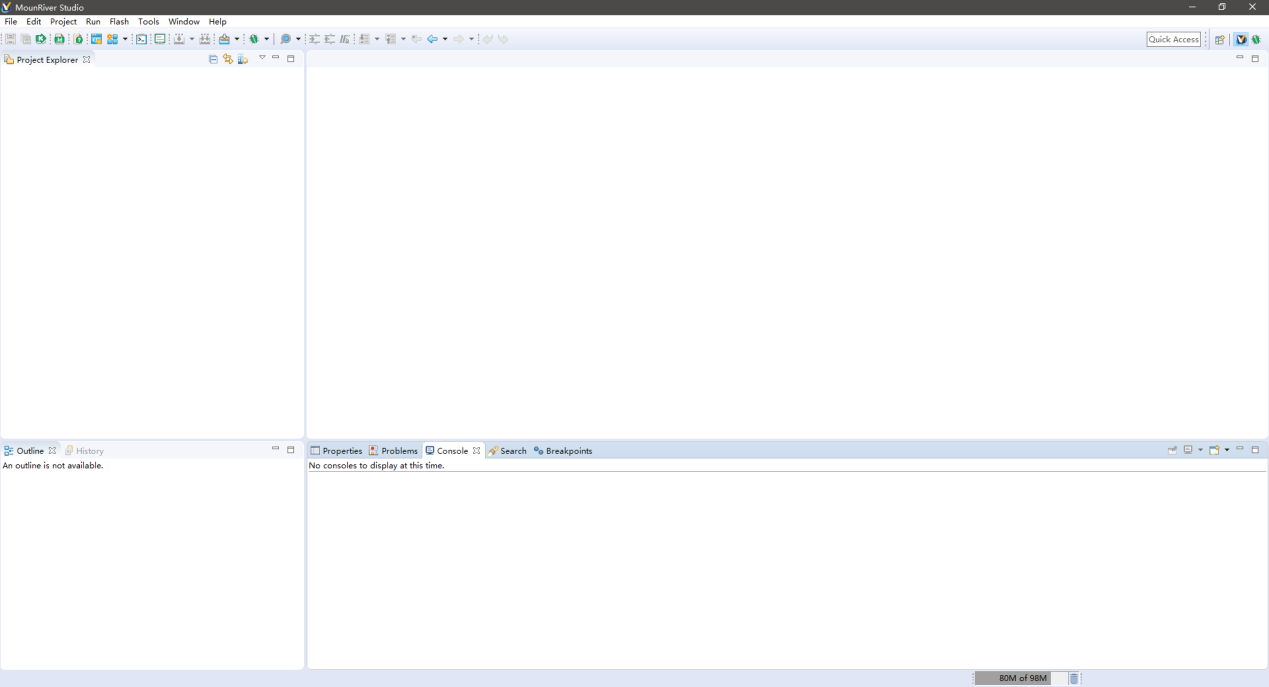Run garbage collector trash icon
This screenshot has width=1269, height=687.
tap(1074, 678)
